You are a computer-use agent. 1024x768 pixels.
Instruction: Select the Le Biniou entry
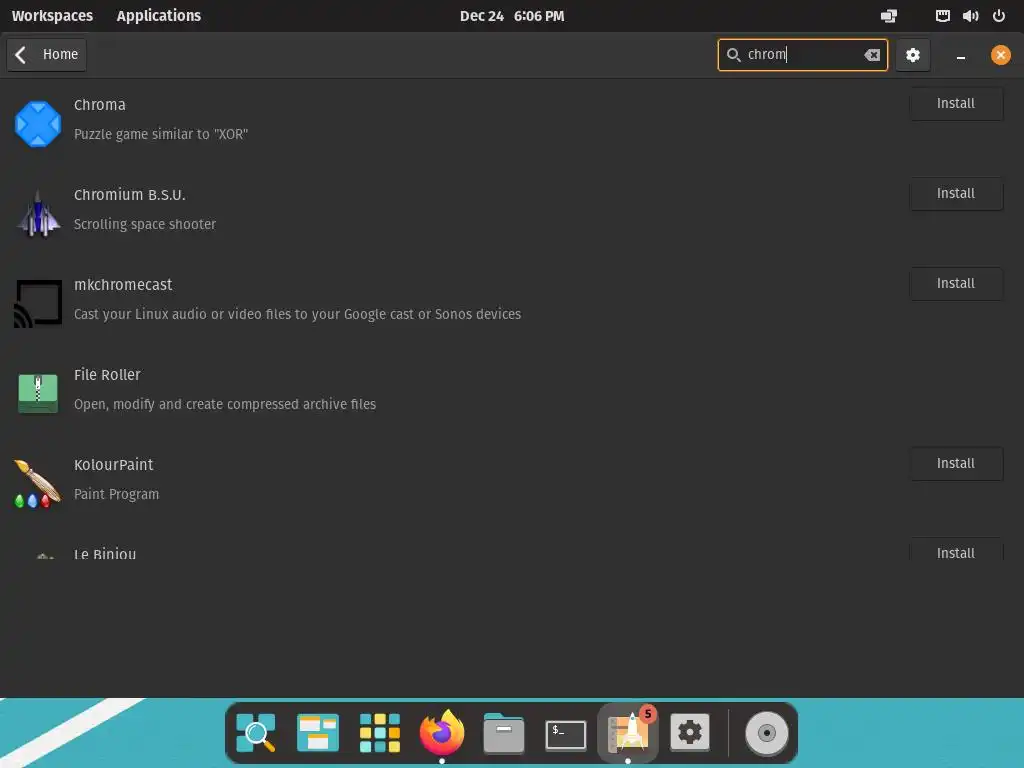click(x=105, y=554)
